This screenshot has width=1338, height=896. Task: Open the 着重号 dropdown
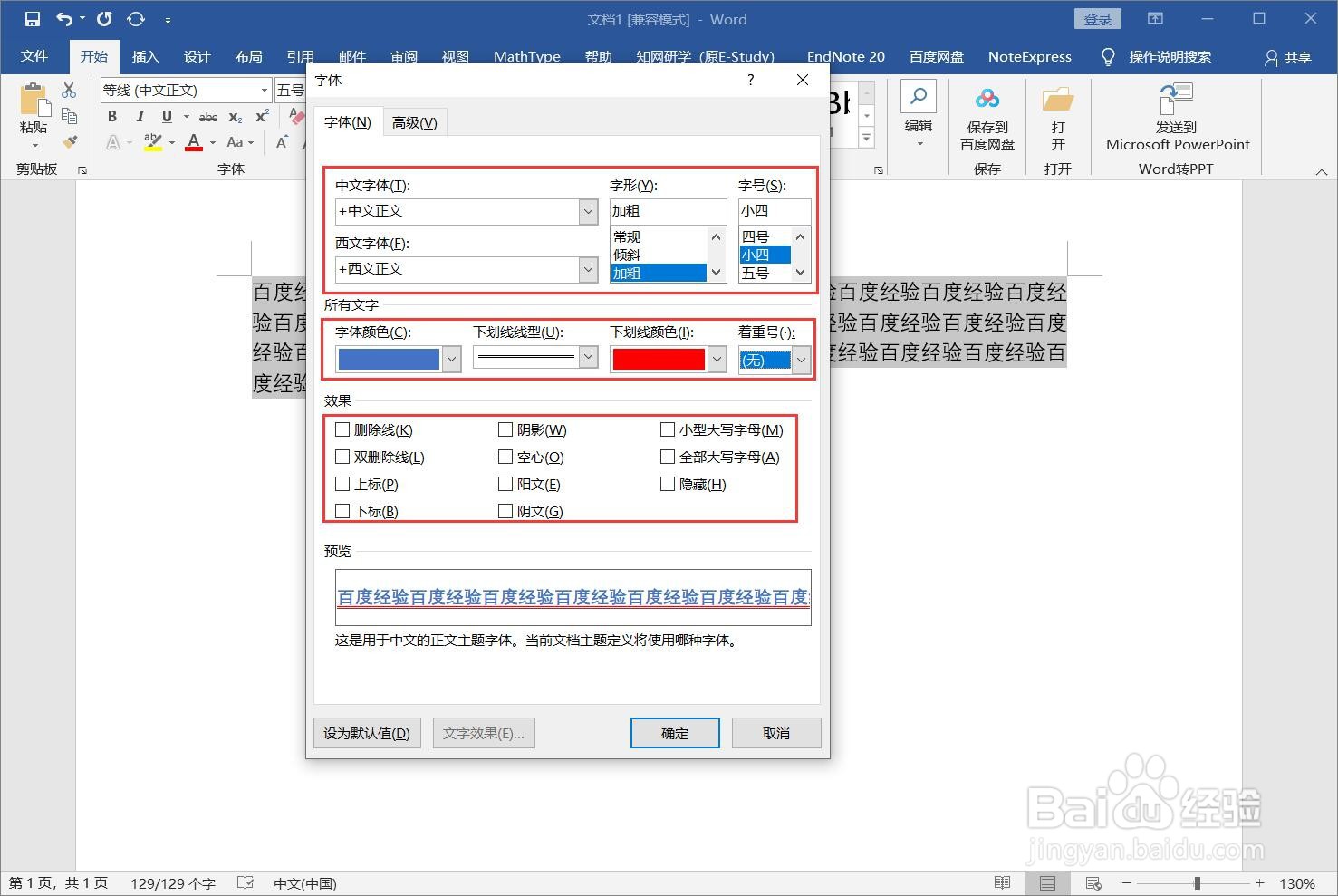(x=801, y=360)
